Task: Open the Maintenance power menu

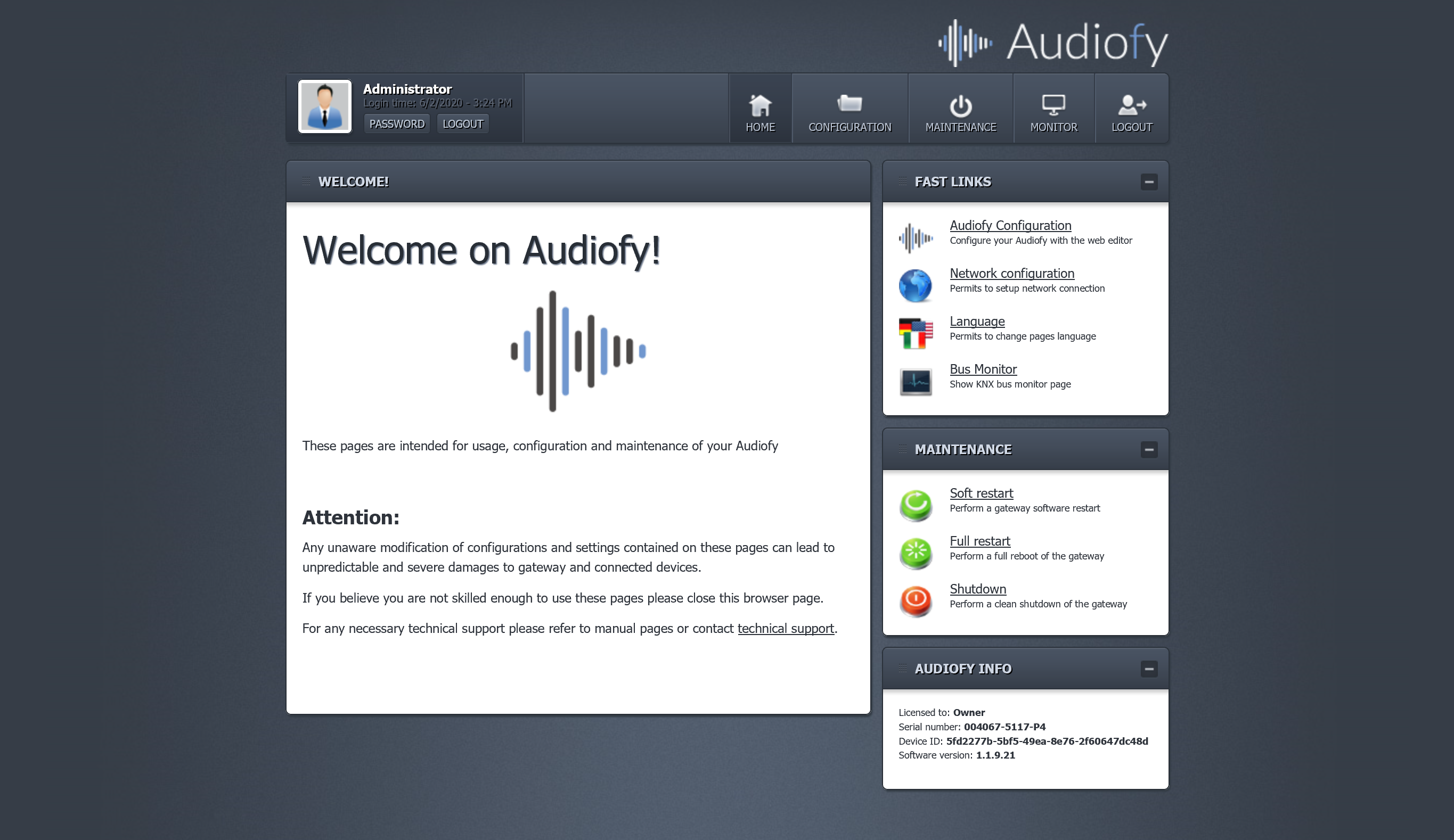Action: (960, 113)
